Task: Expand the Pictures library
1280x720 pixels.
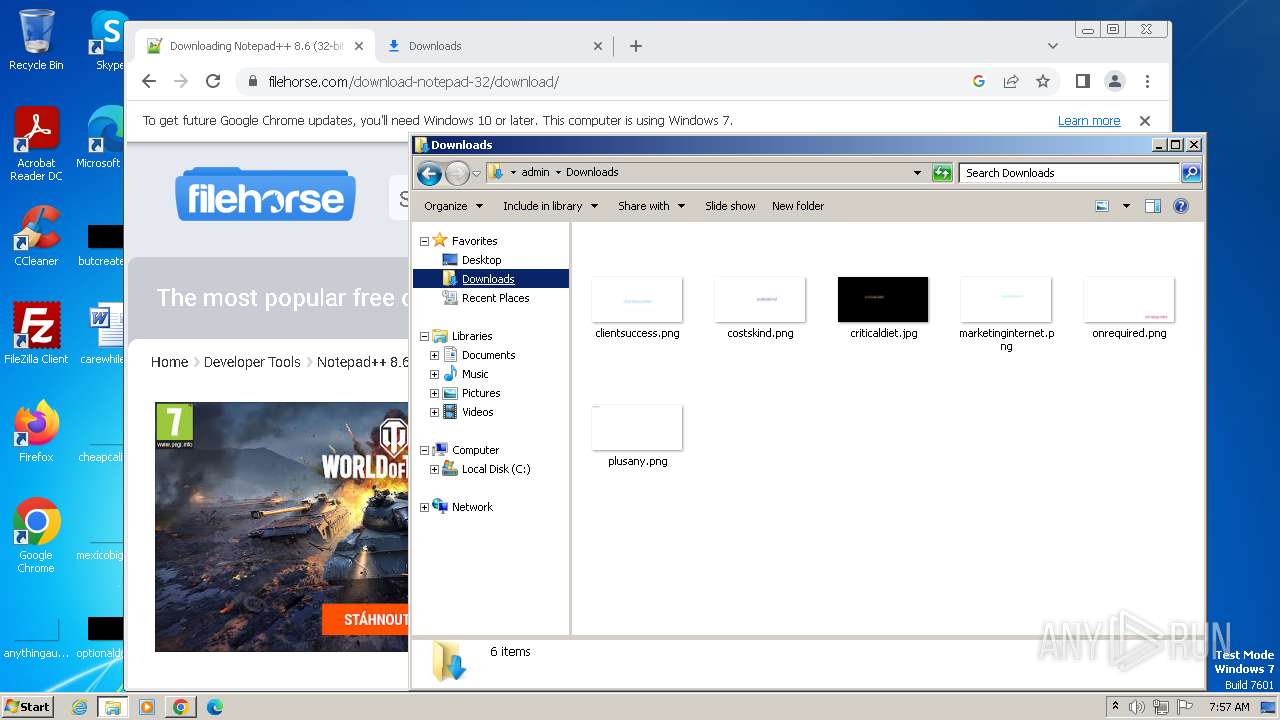Action: (x=434, y=393)
